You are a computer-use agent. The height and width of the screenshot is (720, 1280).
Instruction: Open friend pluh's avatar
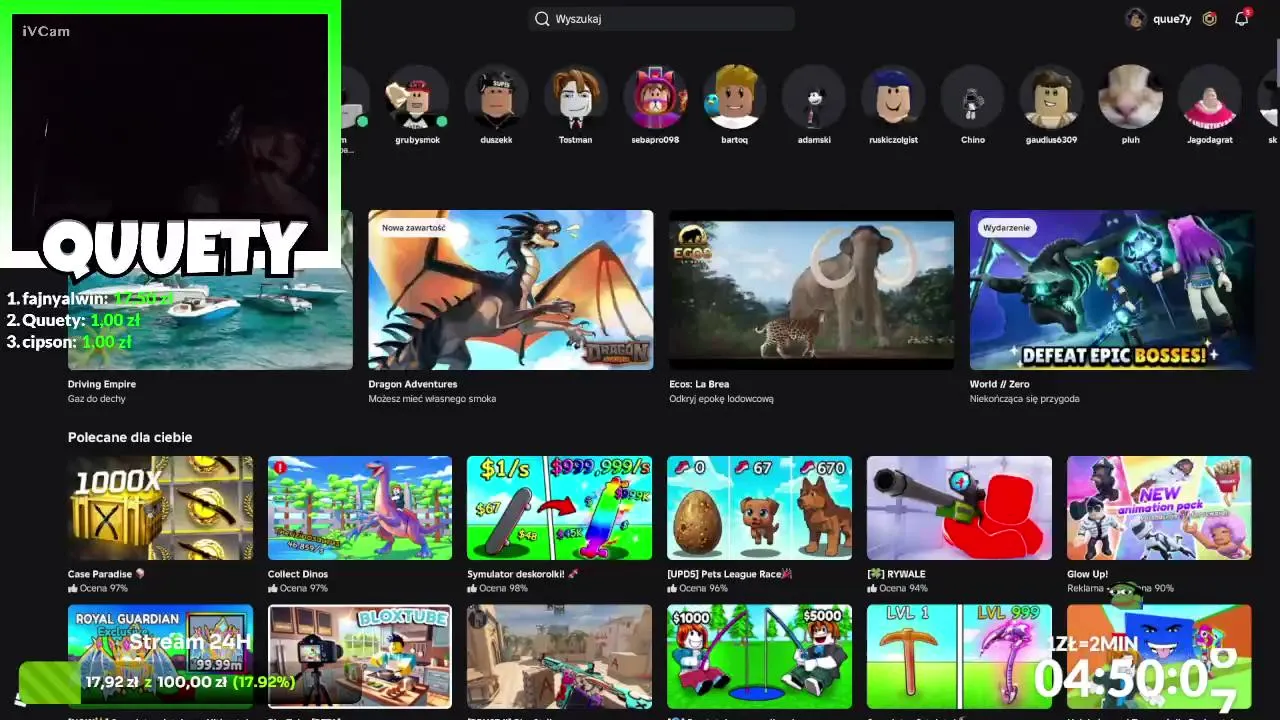coord(1130,97)
